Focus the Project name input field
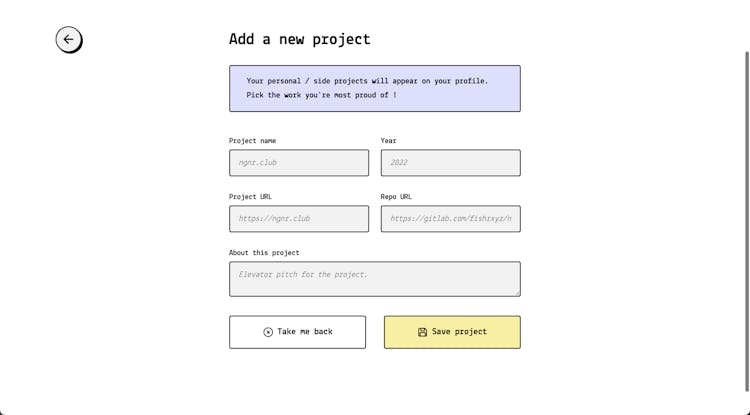This screenshot has height=415, width=750. pyautogui.click(x=299, y=163)
